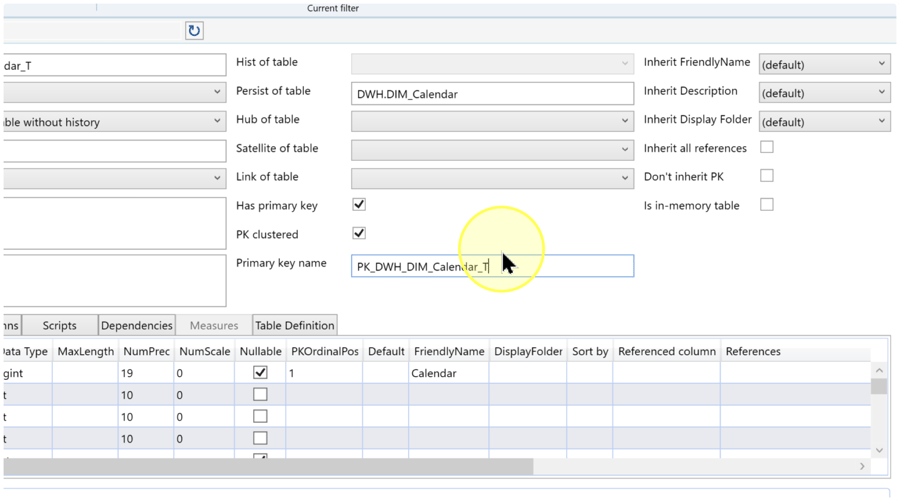The height and width of the screenshot is (501, 900).
Task: Click the Persist of table field
Action: click(x=492, y=94)
